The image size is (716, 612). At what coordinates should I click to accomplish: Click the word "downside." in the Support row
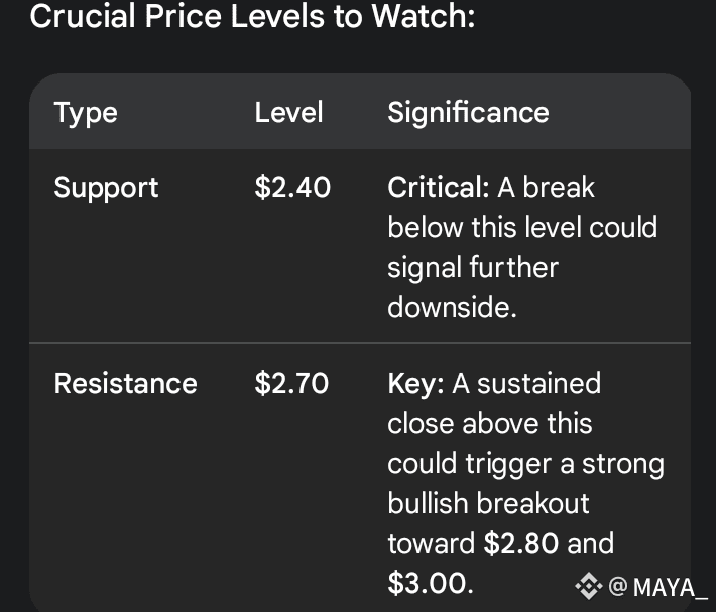click(x=452, y=307)
